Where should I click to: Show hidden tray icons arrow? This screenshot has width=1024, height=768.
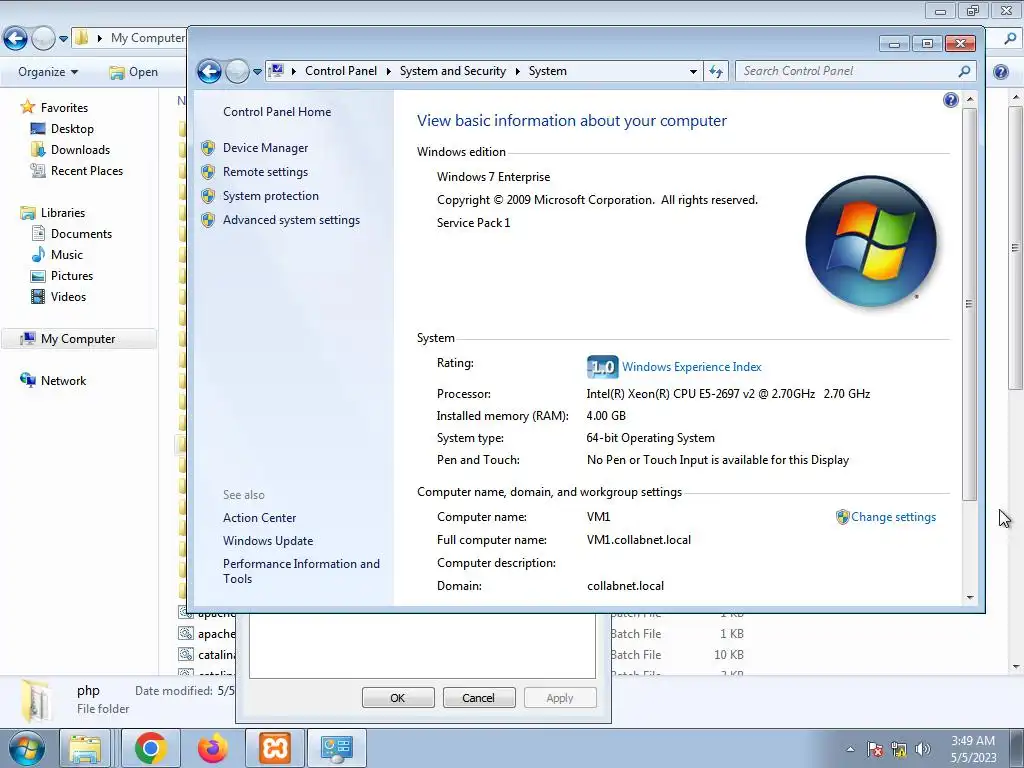[850, 749]
